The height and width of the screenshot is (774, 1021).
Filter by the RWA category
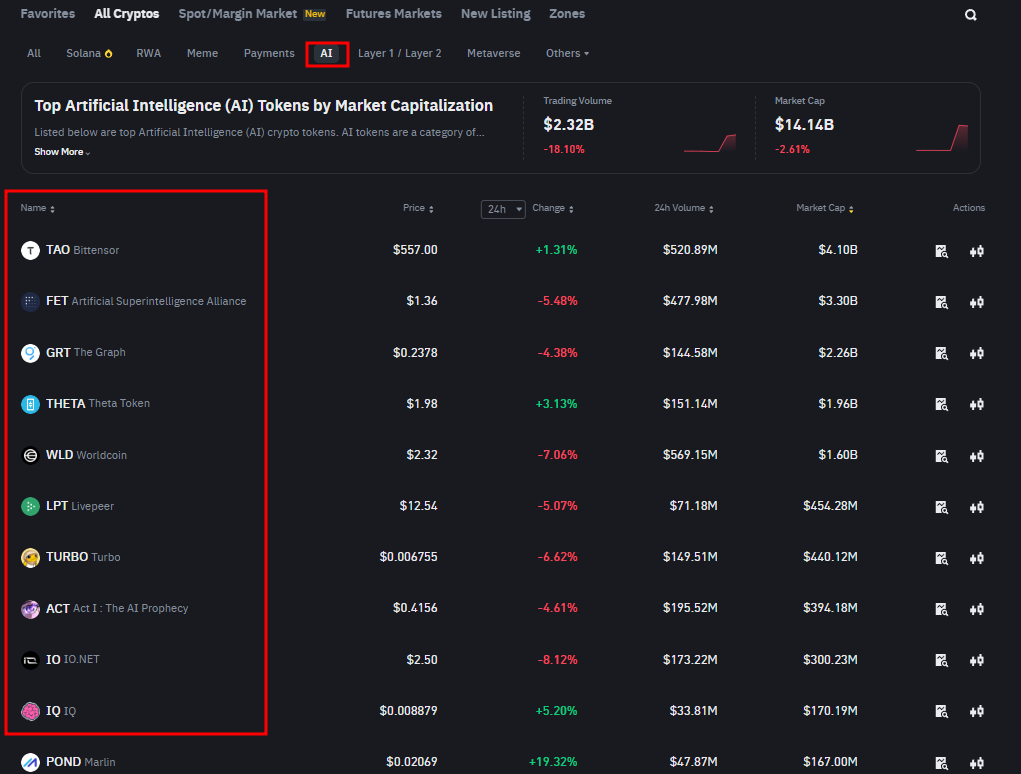click(148, 53)
